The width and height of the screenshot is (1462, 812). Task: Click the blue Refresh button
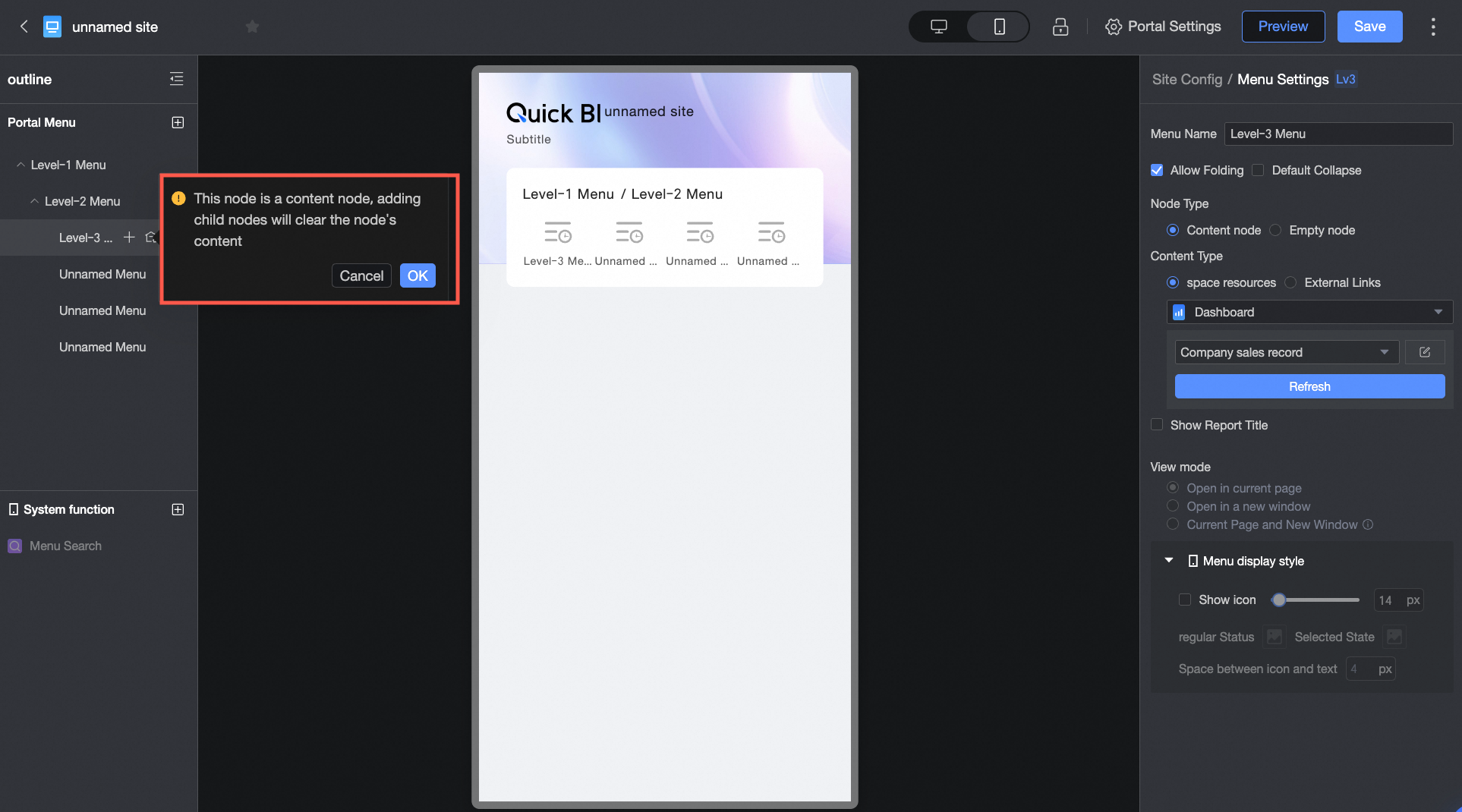(x=1309, y=386)
